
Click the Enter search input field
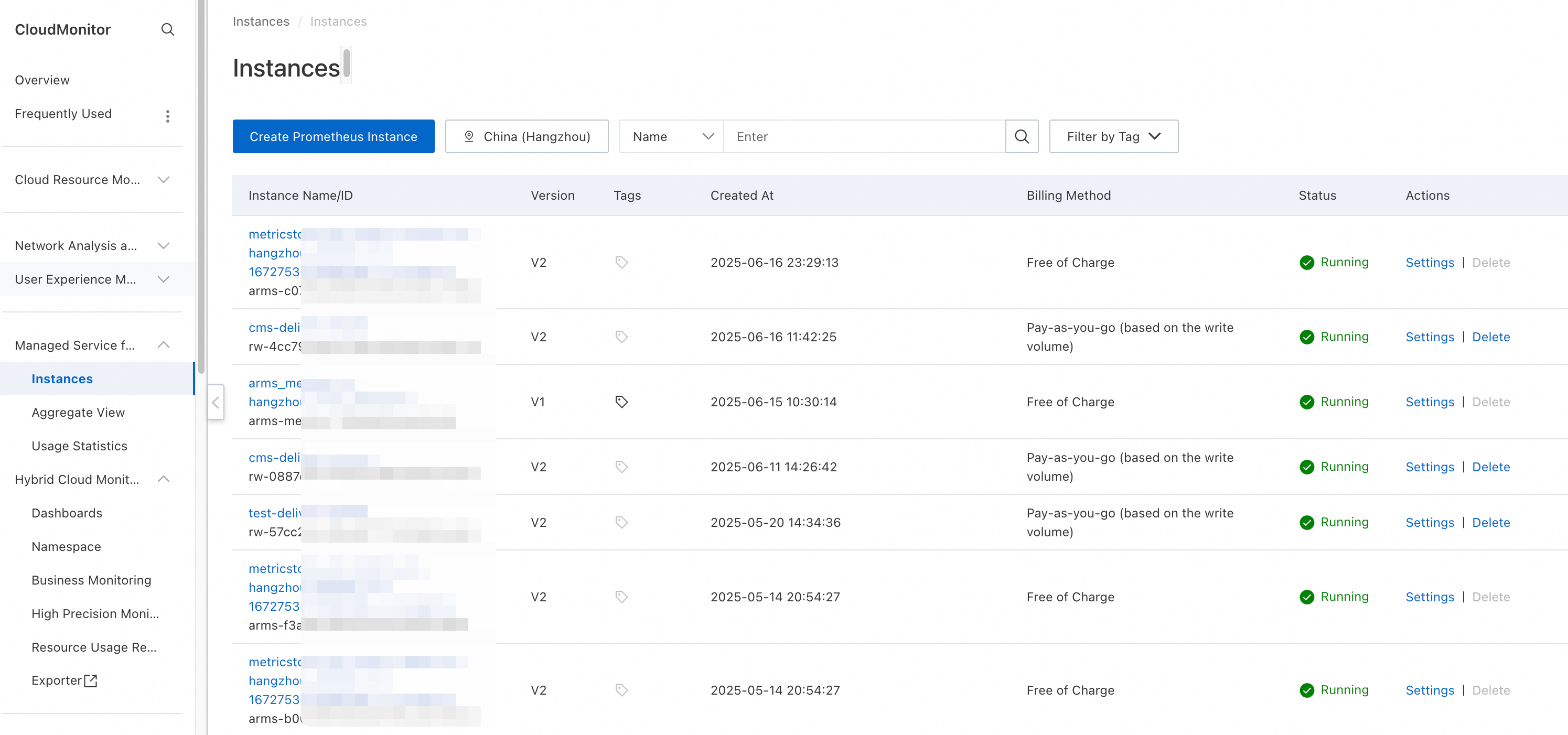click(864, 136)
